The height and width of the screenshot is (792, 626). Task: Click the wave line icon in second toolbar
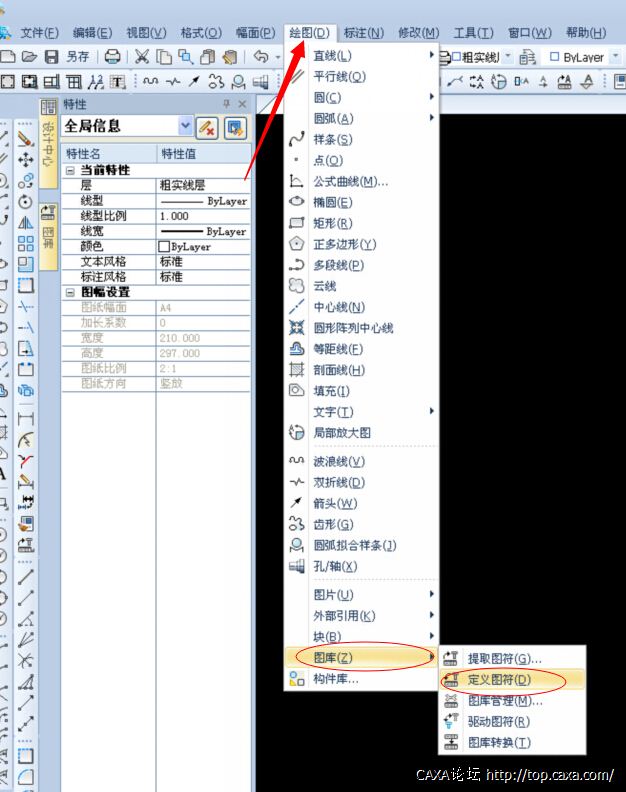(x=151, y=81)
